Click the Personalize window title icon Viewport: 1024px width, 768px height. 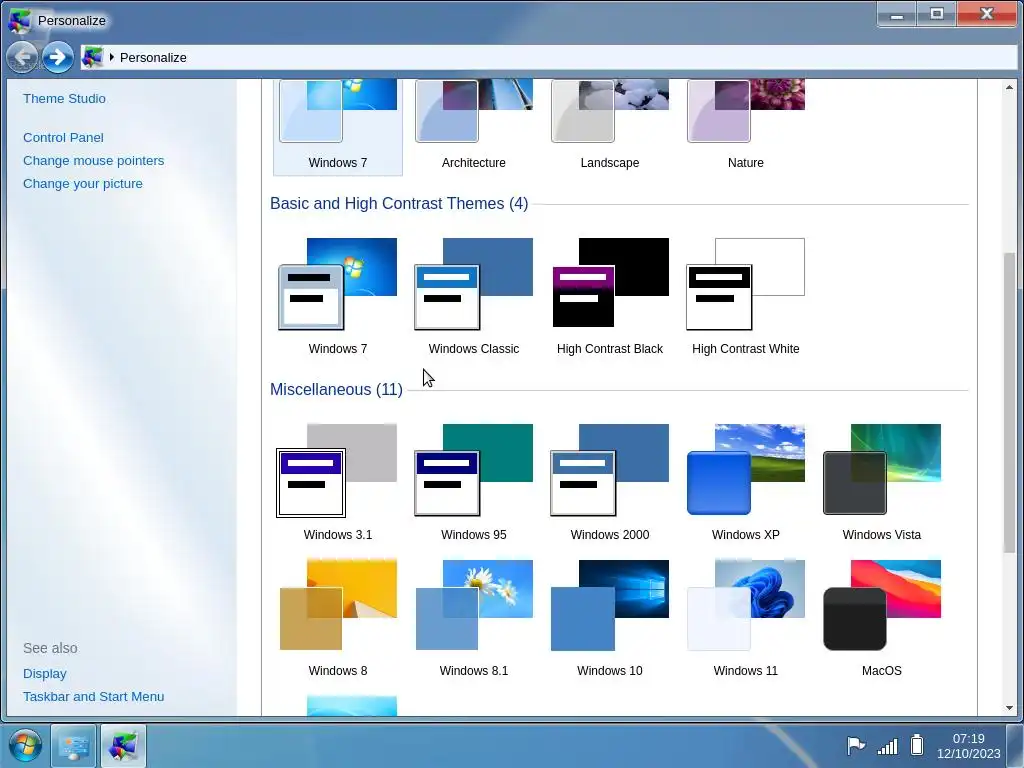[20, 21]
